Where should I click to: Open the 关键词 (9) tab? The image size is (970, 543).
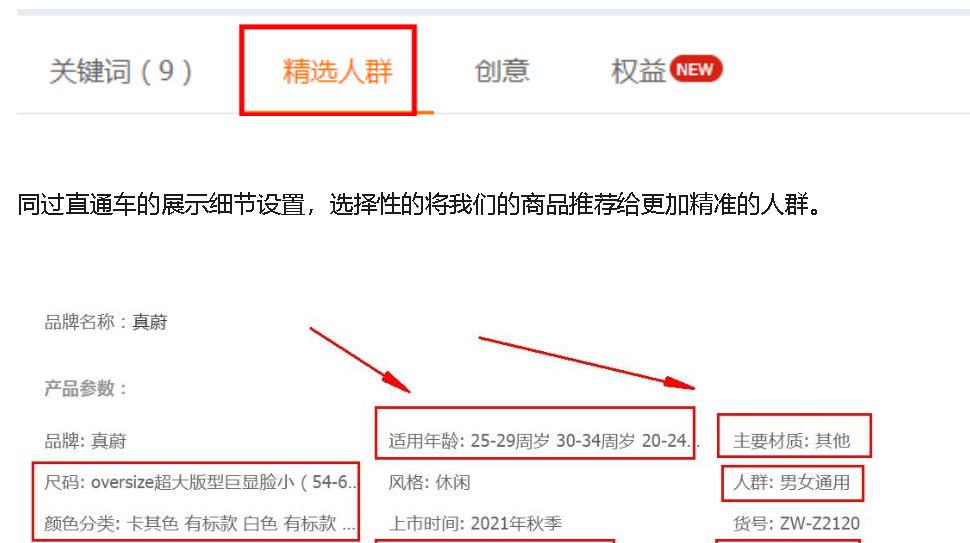click(x=121, y=71)
